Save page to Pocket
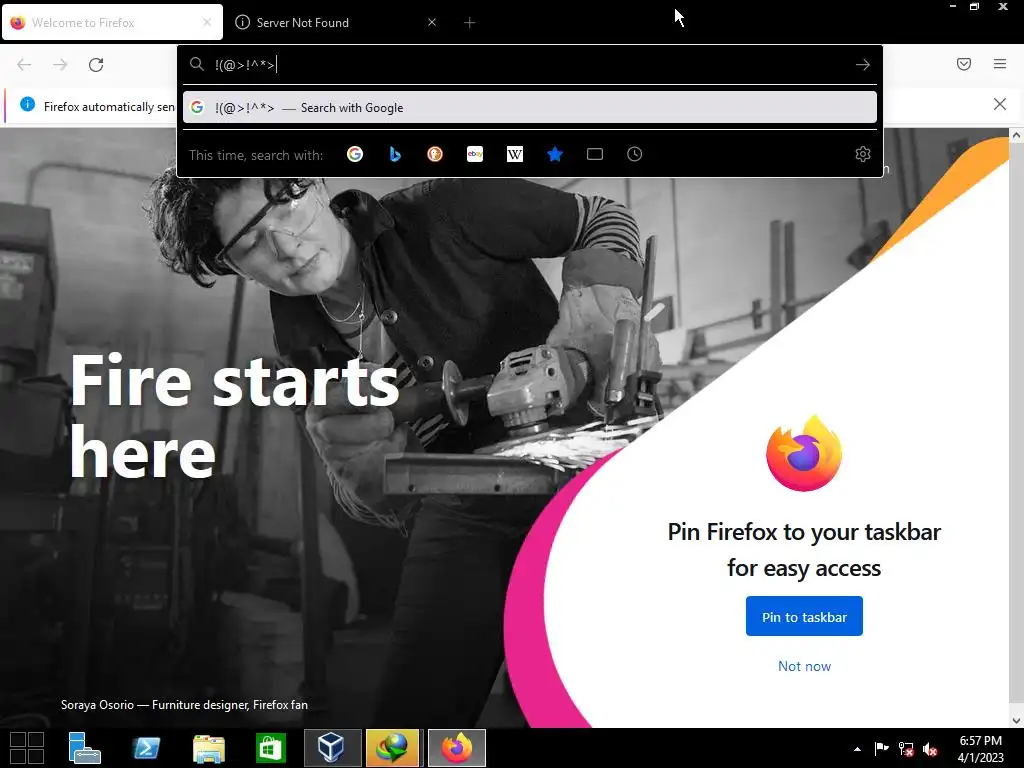Viewport: 1024px width, 768px height. click(963, 64)
